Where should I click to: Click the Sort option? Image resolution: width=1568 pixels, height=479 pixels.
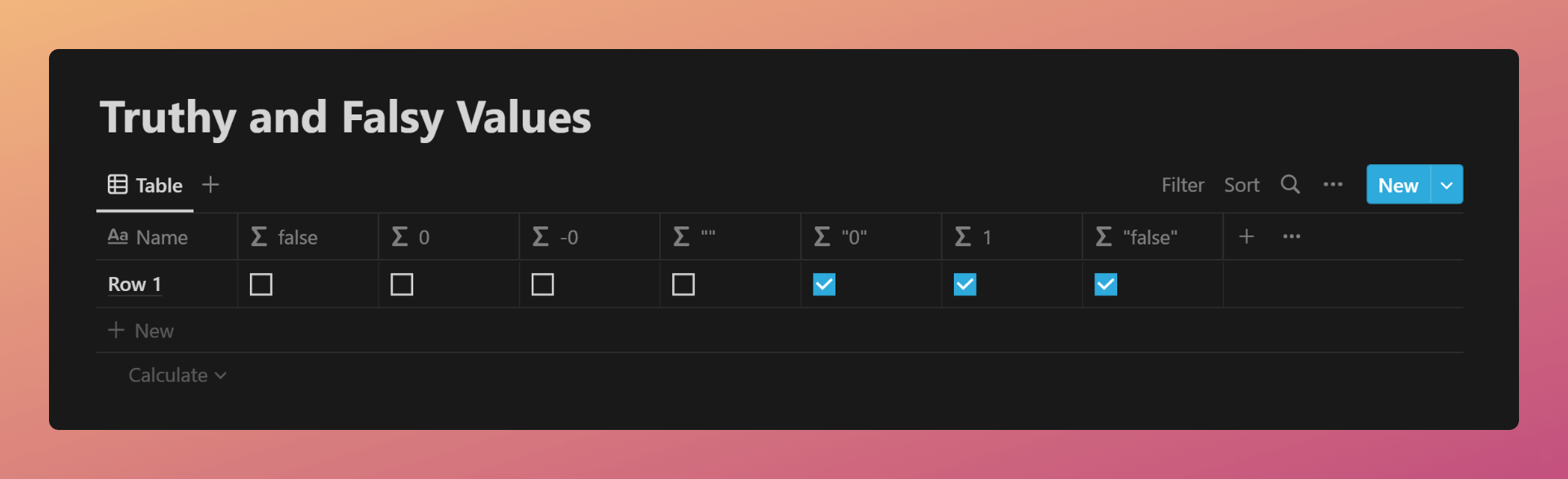1241,186
